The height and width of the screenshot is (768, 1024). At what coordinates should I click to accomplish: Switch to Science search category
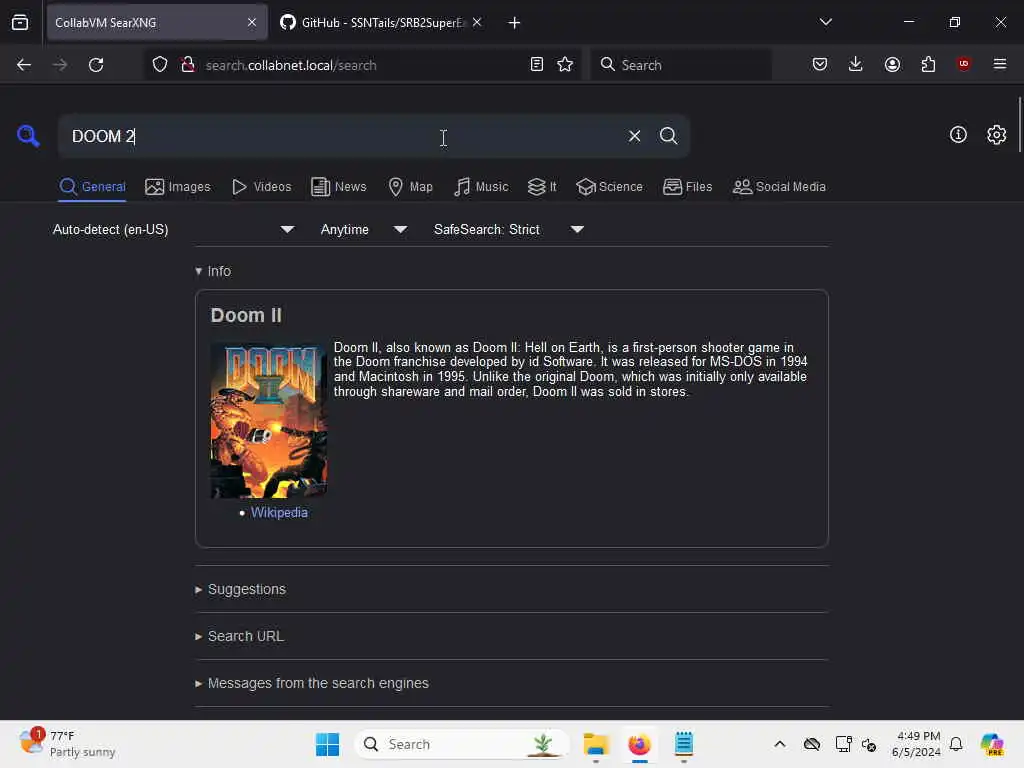609,187
